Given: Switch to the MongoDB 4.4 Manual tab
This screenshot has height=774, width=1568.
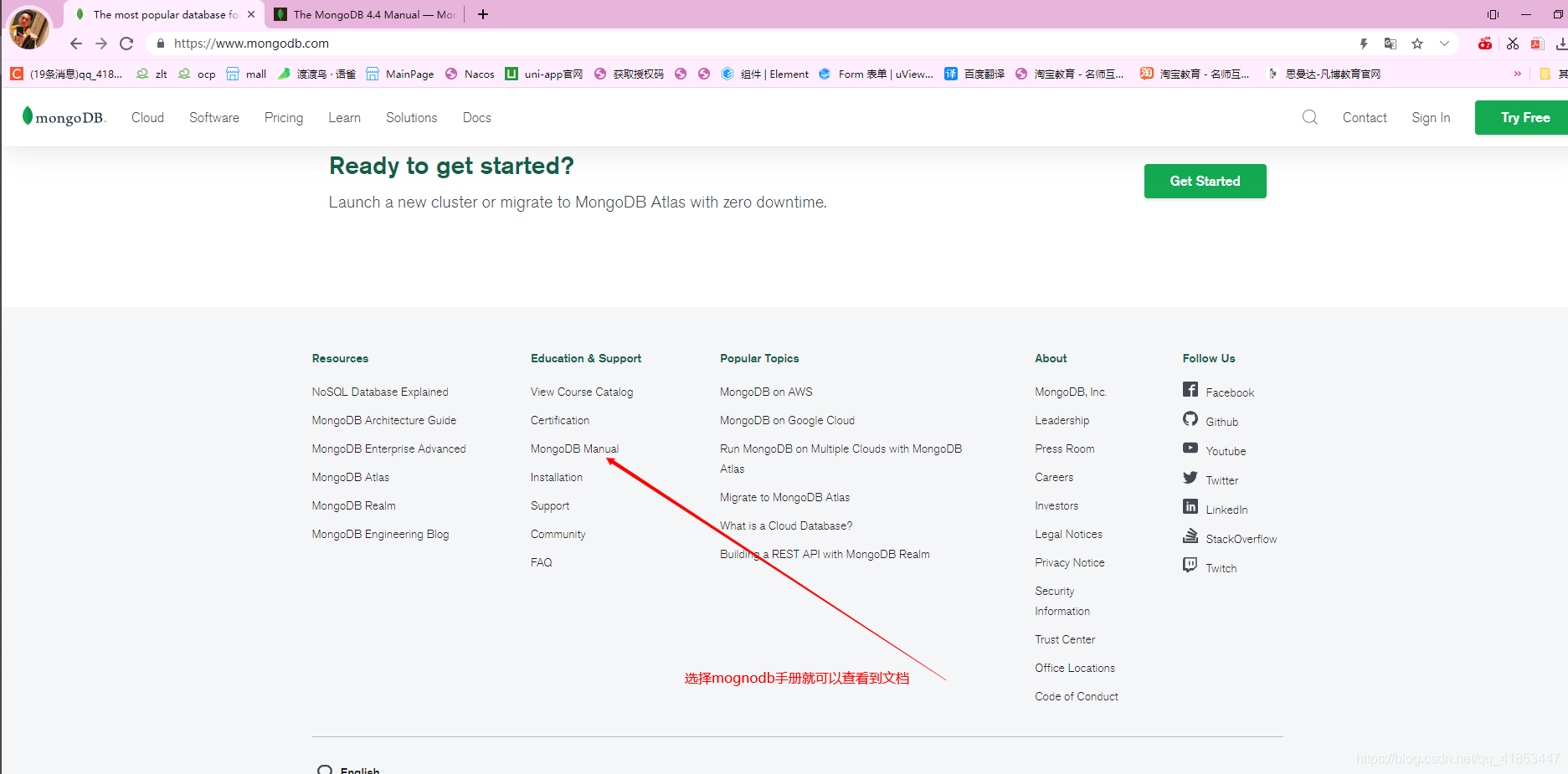Looking at the screenshot, I should pos(365,14).
